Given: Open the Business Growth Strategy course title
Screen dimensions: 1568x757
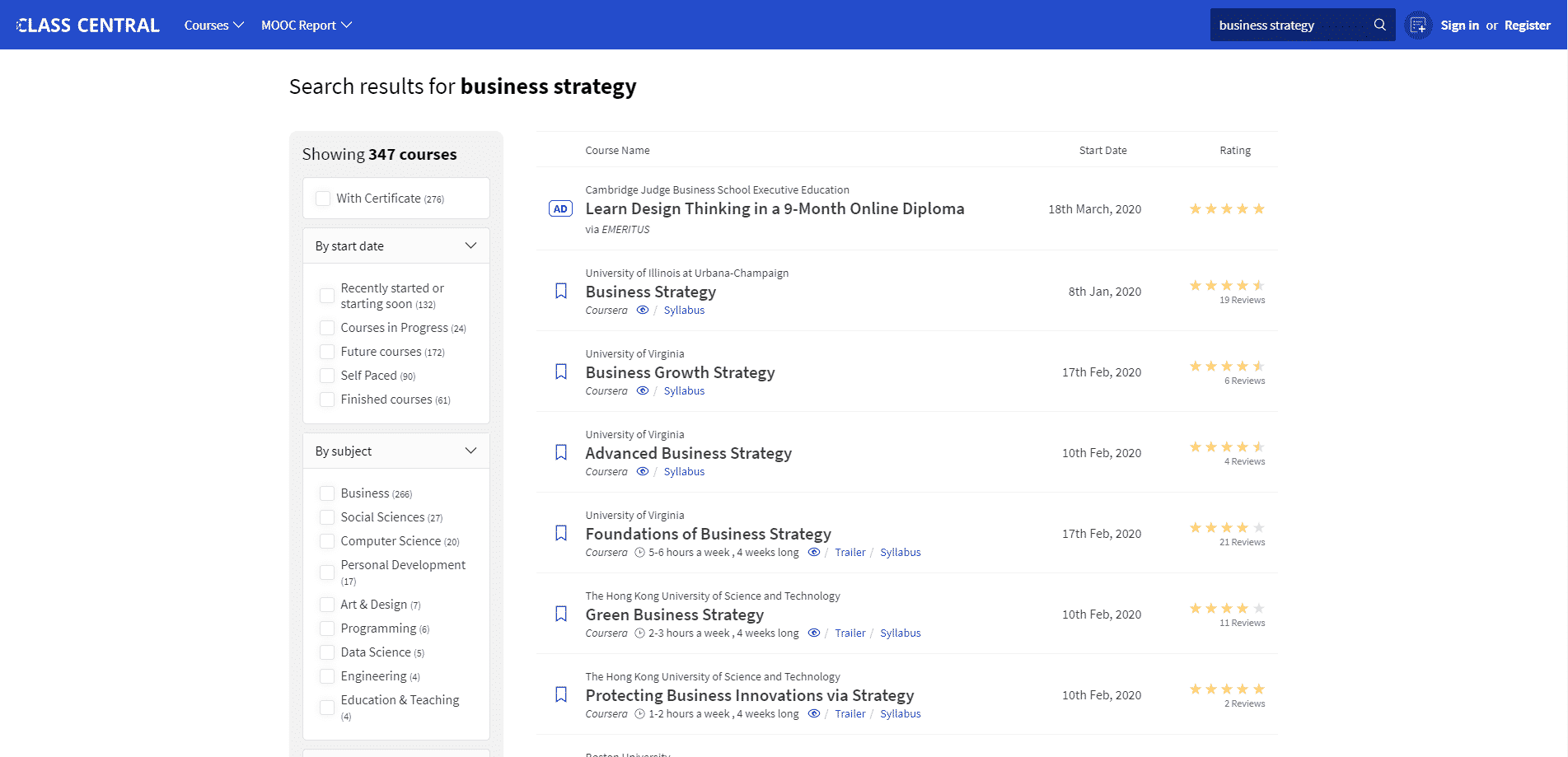Looking at the screenshot, I should (680, 372).
